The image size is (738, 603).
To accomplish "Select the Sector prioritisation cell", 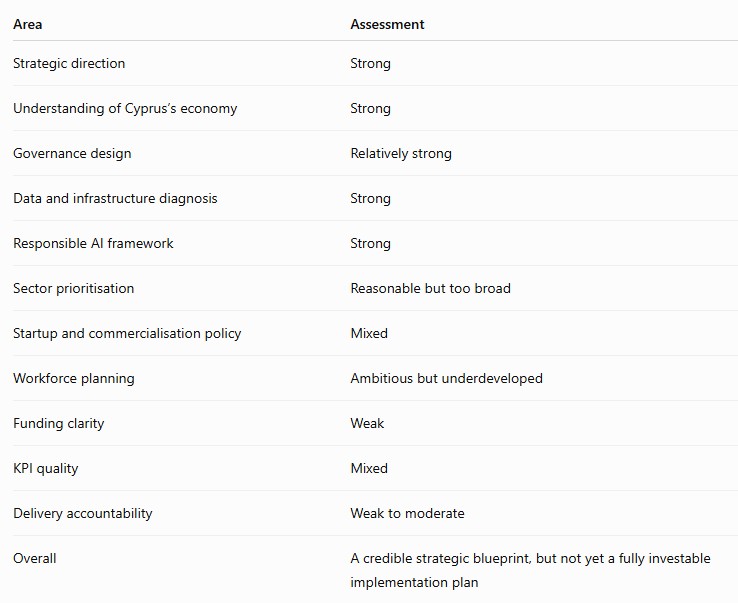I will [73, 289].
